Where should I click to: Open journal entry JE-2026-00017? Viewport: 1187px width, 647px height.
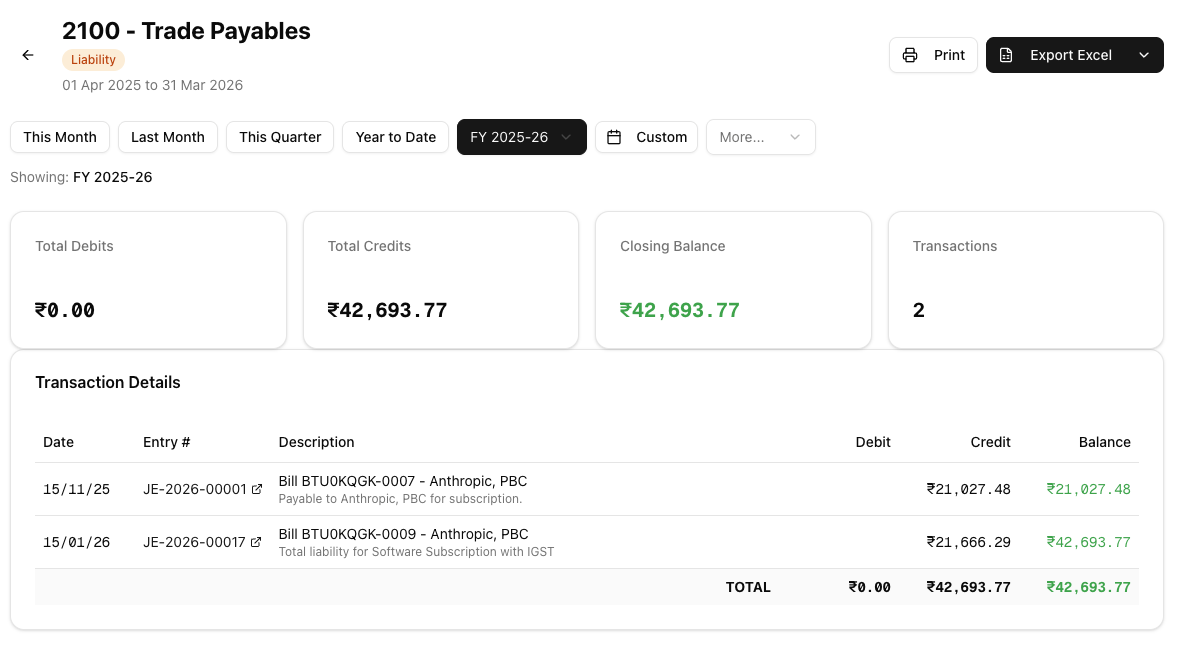pos(194,542)
